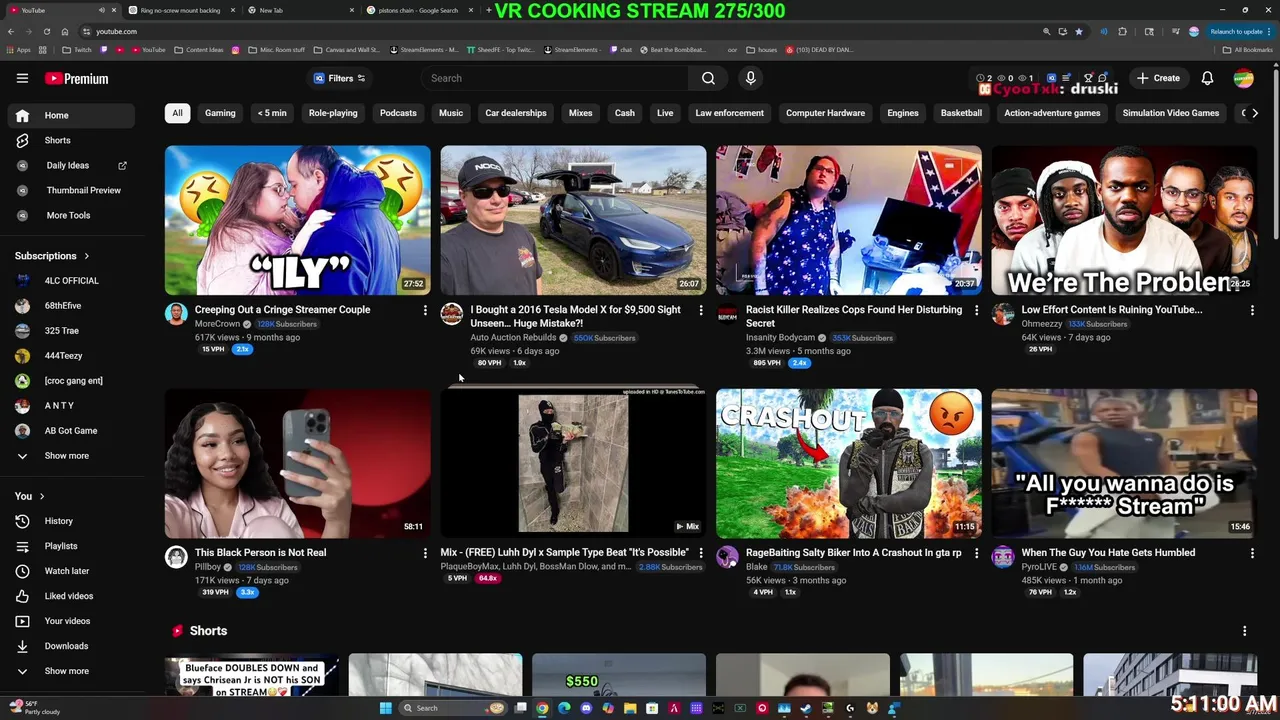The width and height of the screenshot is (1280, 720).
Task: Open Insanity Bodycam channel link
Action: (780, 338)
